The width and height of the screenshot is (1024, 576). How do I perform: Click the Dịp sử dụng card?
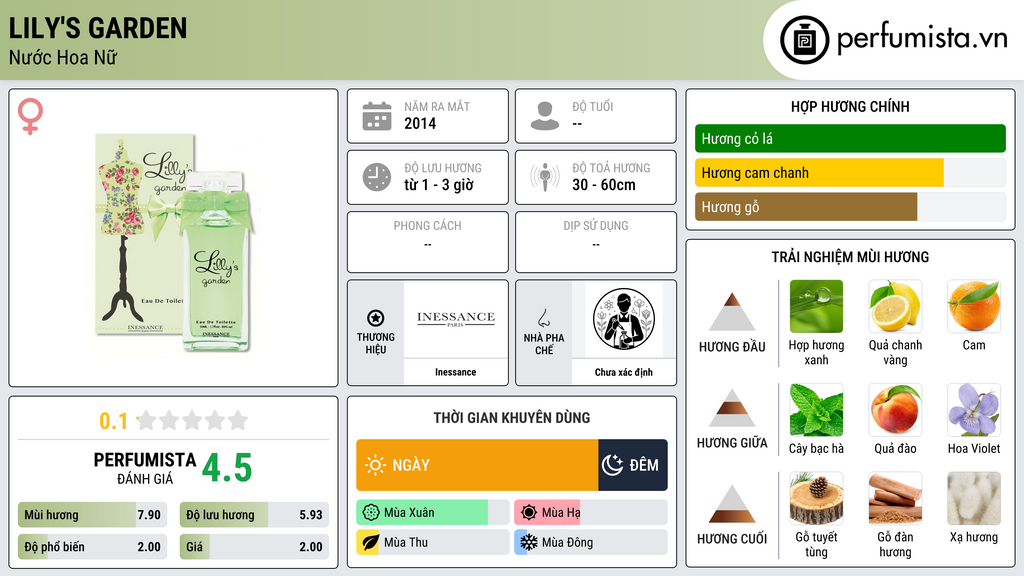click(596, 242)
